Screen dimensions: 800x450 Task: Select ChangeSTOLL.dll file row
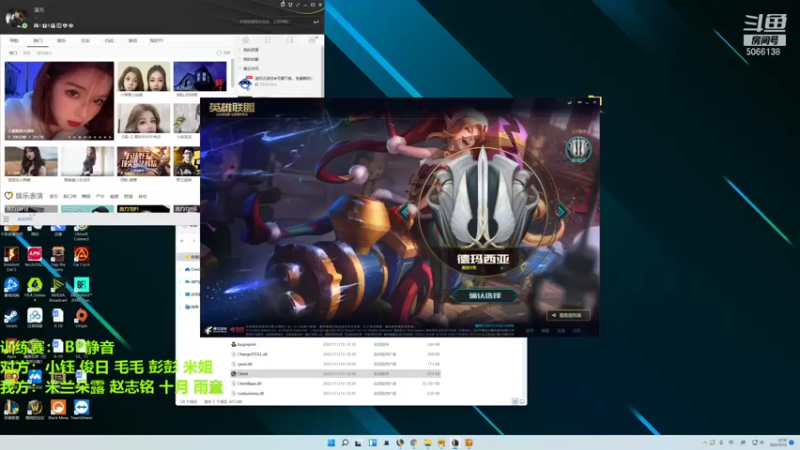click(335, 354)
